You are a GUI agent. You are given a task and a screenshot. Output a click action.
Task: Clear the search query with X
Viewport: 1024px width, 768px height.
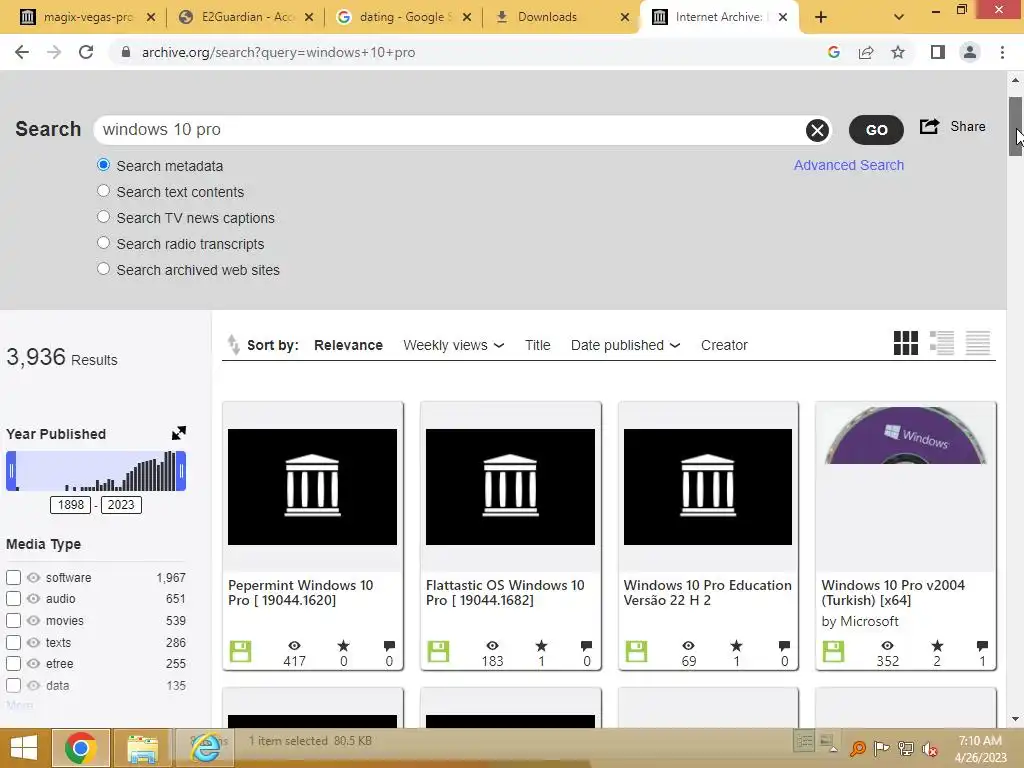[817, 130]
